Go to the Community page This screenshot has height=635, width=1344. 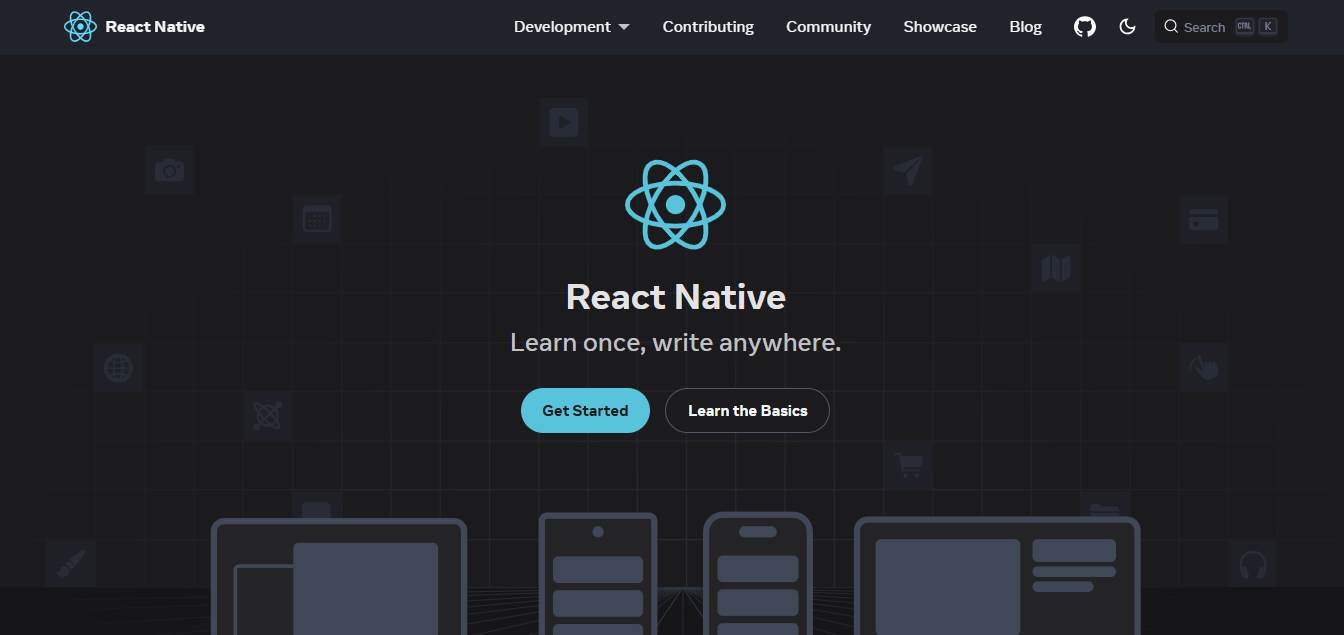click(828, 27)
